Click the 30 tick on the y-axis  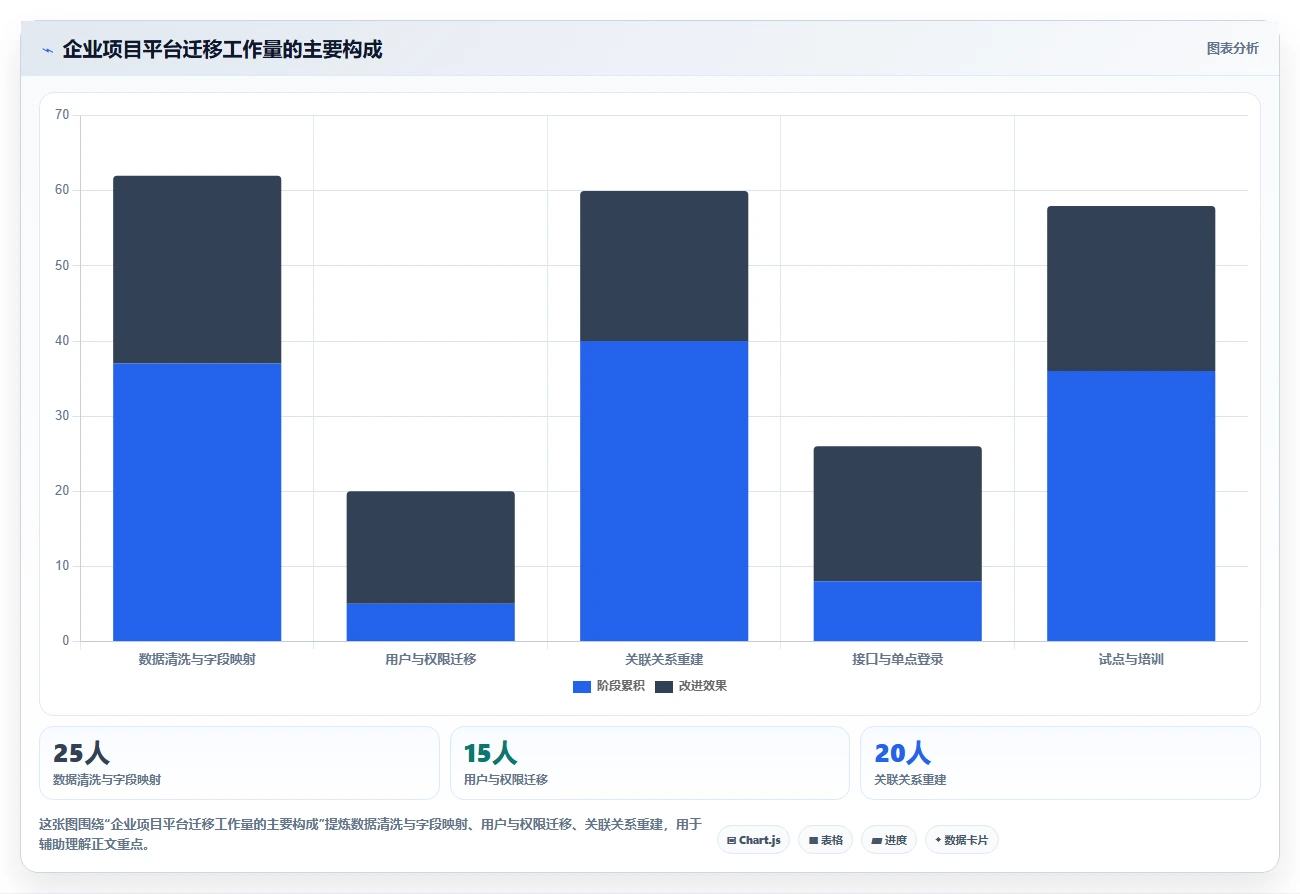(x=62, y=416)
